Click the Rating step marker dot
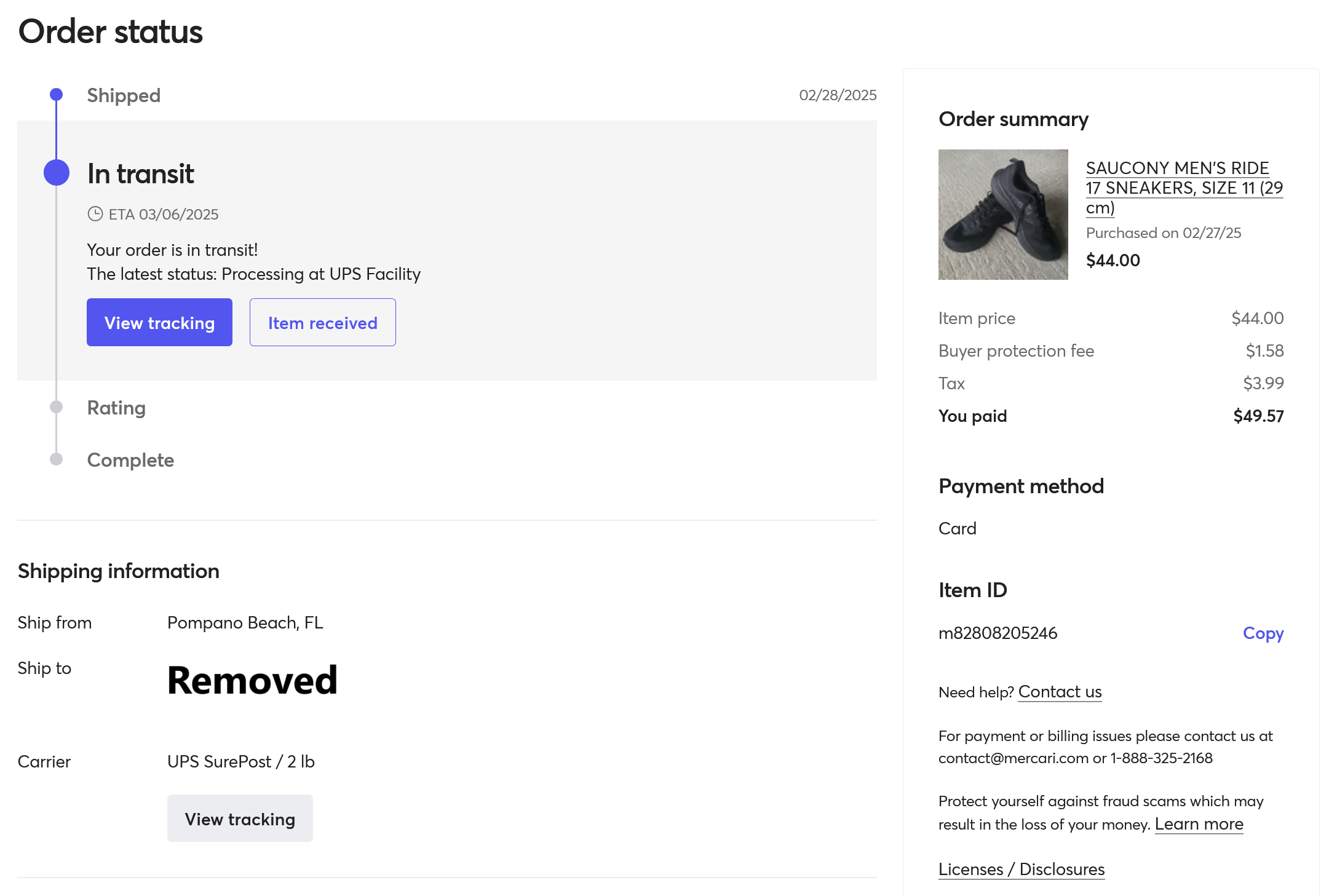Screen dimensions: 1329x896 (56, 407)
